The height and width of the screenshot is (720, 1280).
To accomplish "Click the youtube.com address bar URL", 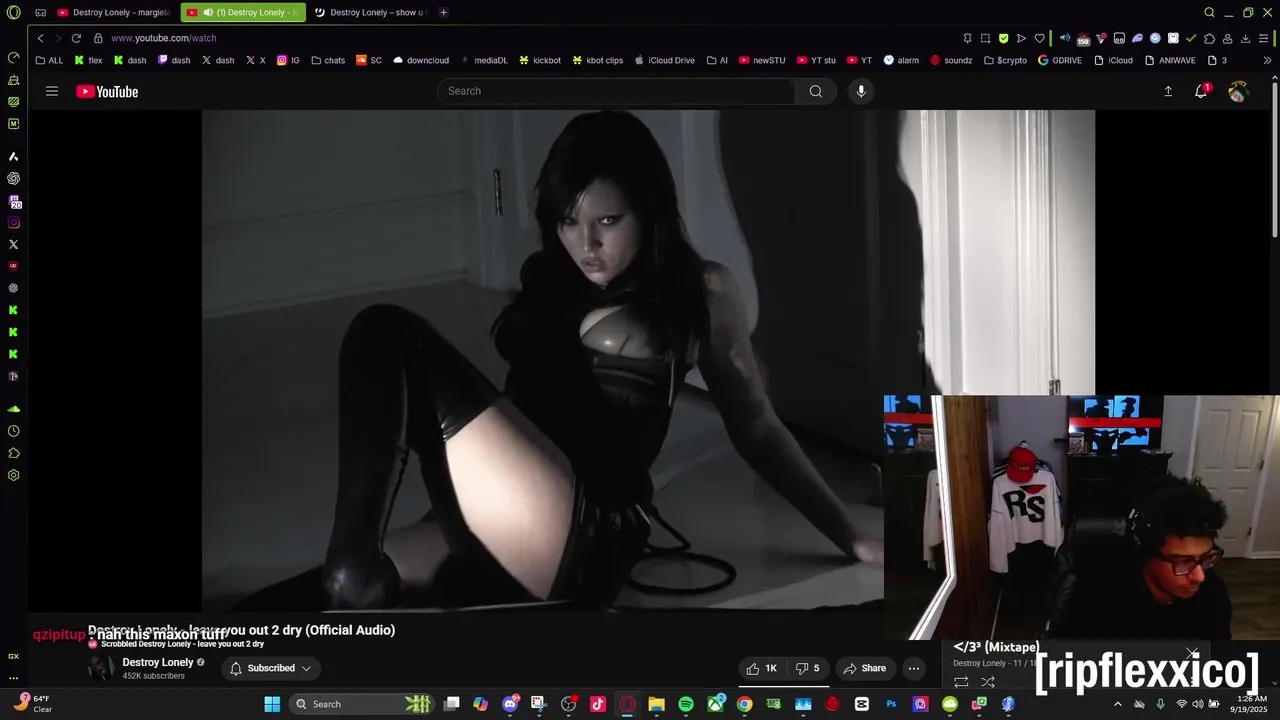I will [164, 38].
